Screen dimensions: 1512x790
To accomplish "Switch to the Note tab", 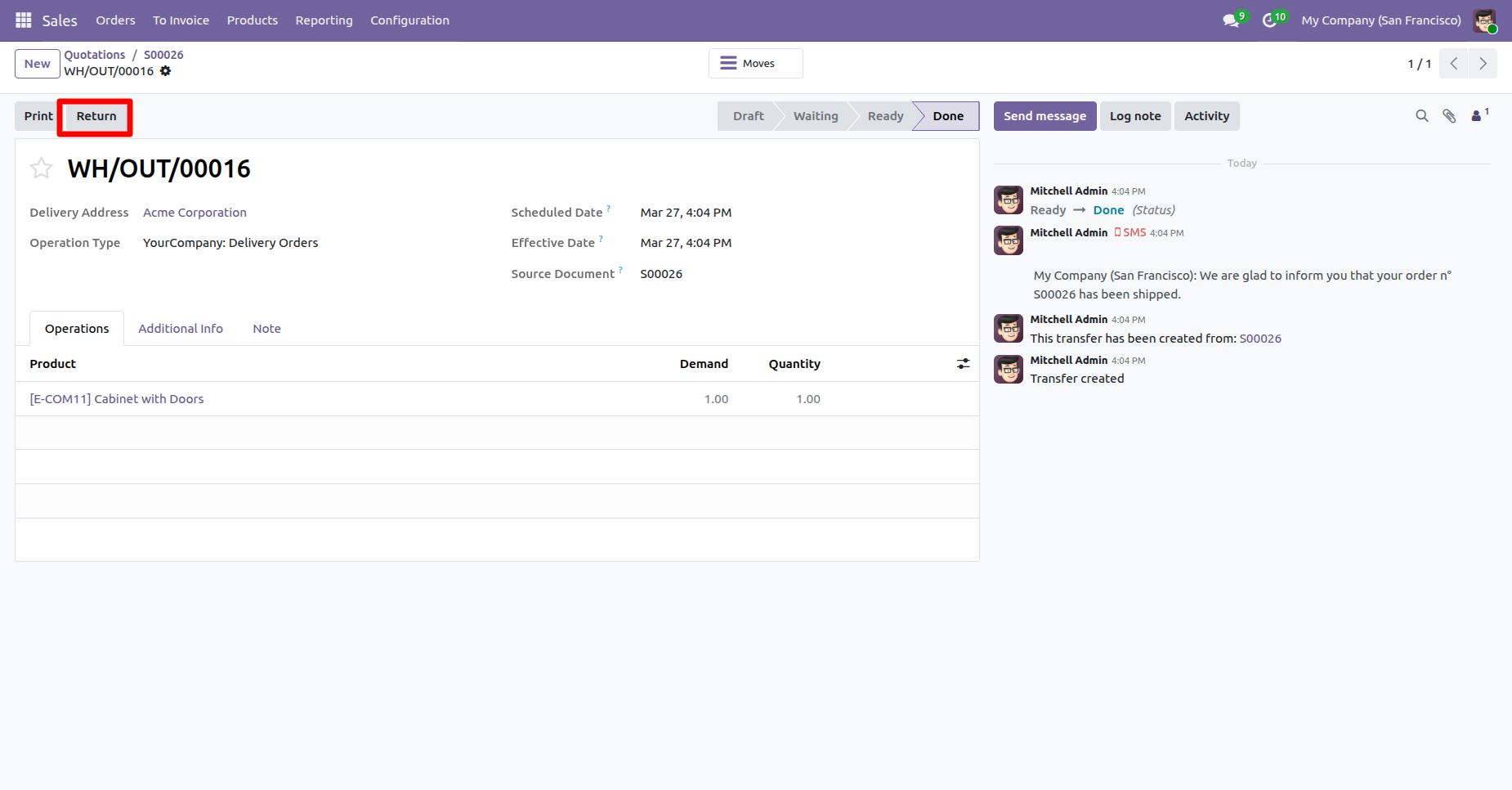I will pyautogui.click(x=266, y=329).
